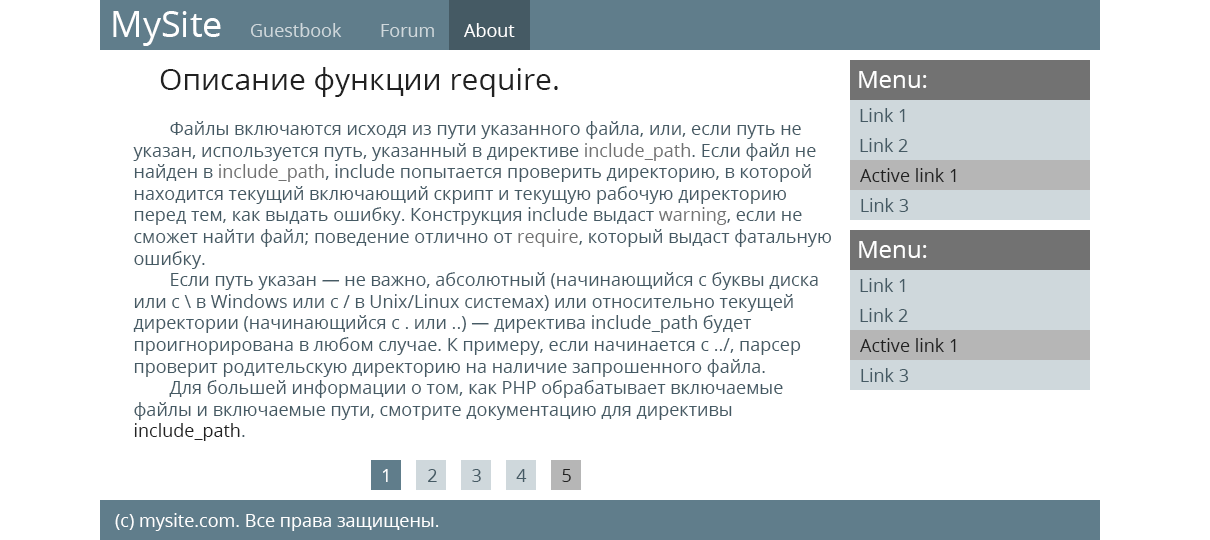Click the MySite logo in the header
The image size is (1210, 540).
(x=166, y=24)
